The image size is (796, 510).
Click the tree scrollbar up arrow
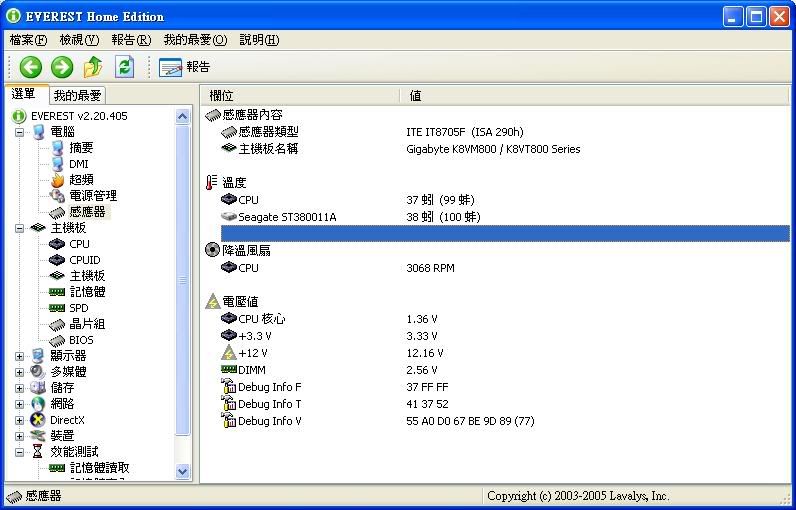pos(183,117)
